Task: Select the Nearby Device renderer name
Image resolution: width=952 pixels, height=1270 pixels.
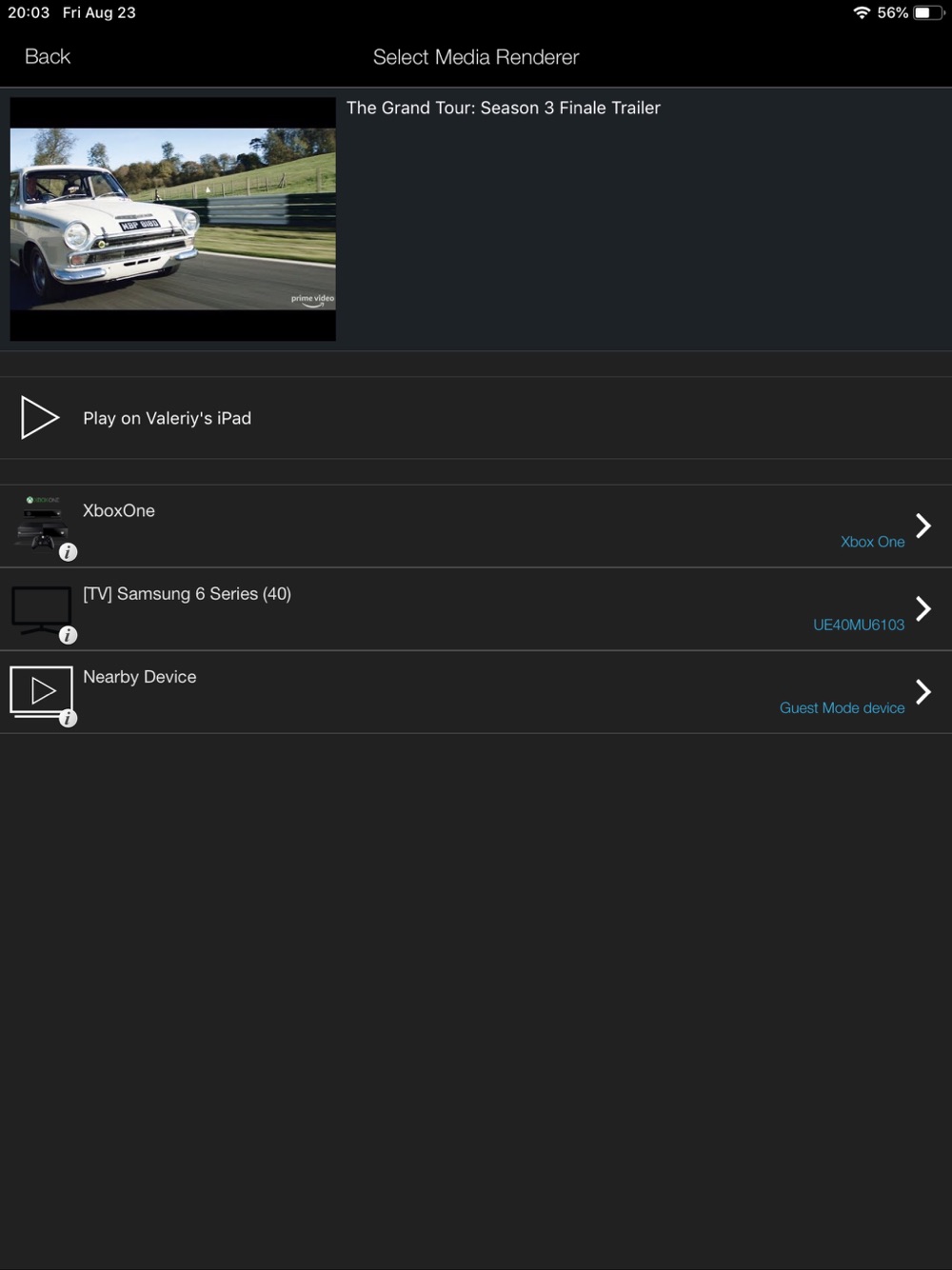Action: point(140,677)
